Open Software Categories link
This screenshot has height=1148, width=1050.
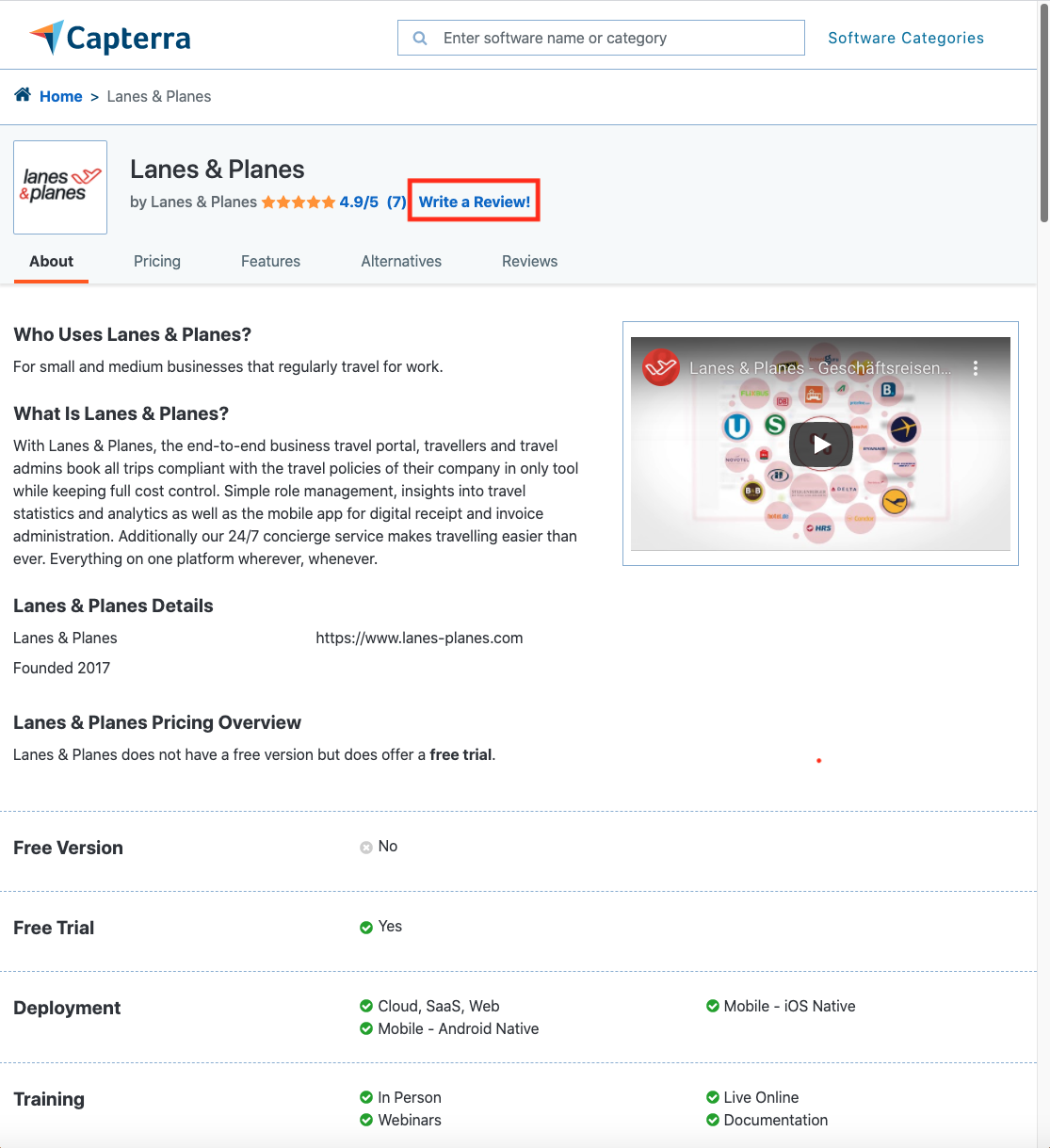point(906,38)
